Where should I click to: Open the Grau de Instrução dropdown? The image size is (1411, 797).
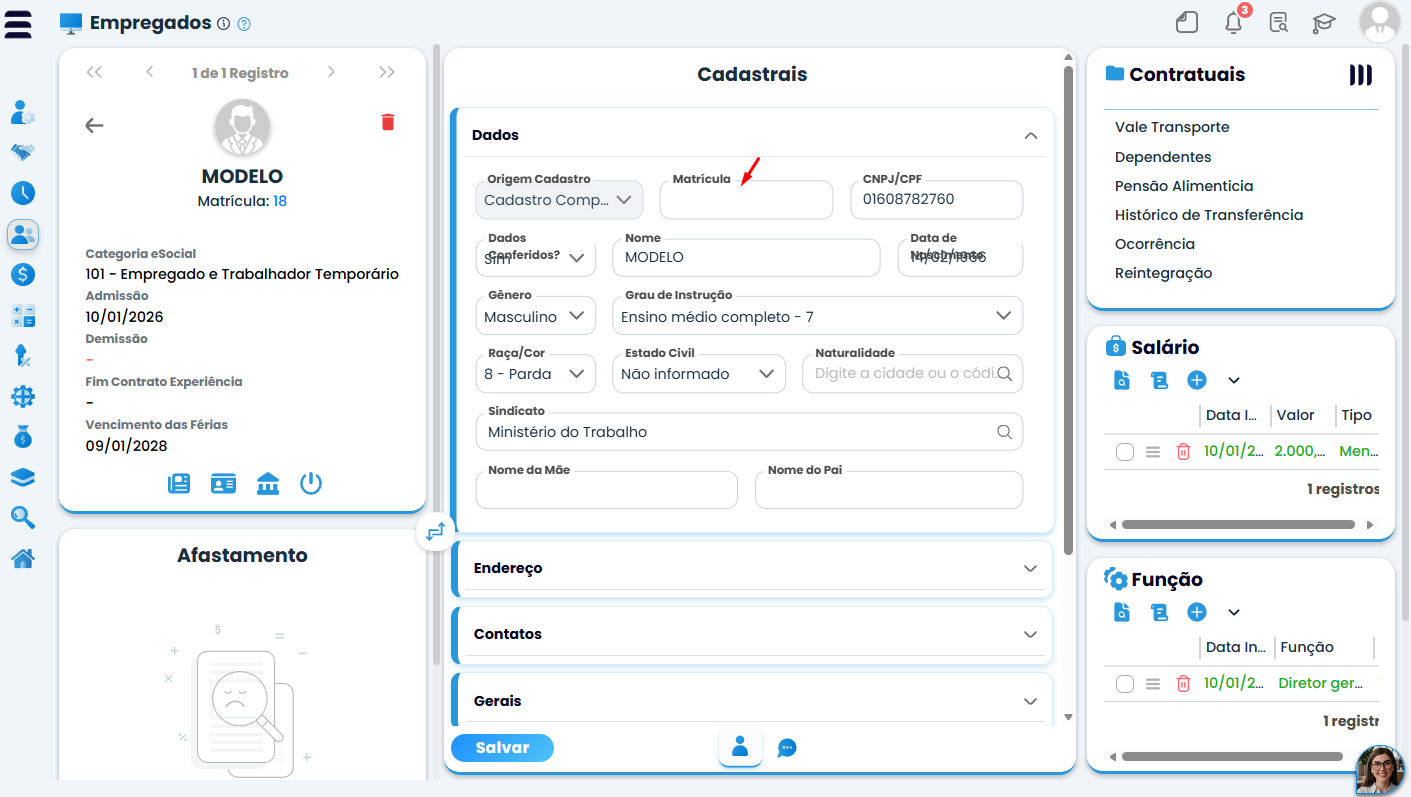click(818, 316)
